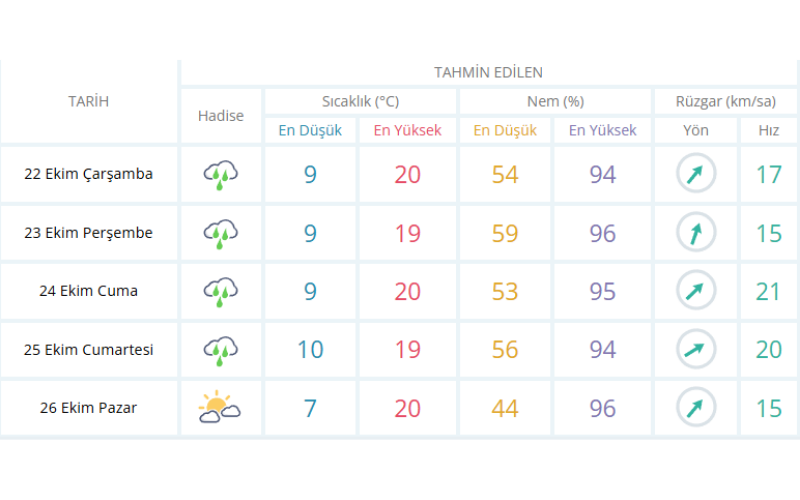Image resolution: width=800 pixels, height=500 pixels.
Task: Click the rain icon for 22 Ekim Çarşamba
Action: coord(221,175)
